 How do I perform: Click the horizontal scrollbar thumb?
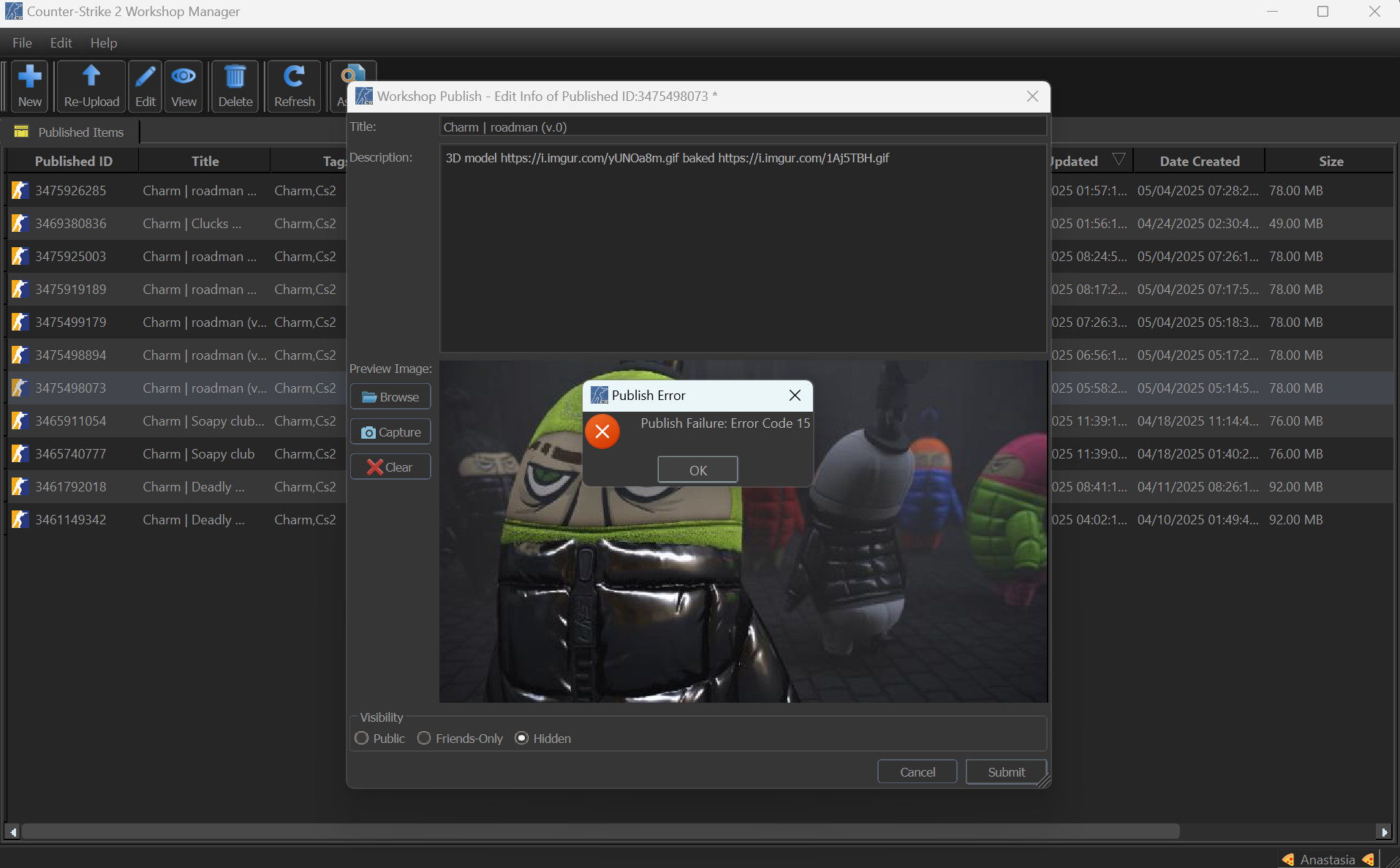tap(600, 832)
